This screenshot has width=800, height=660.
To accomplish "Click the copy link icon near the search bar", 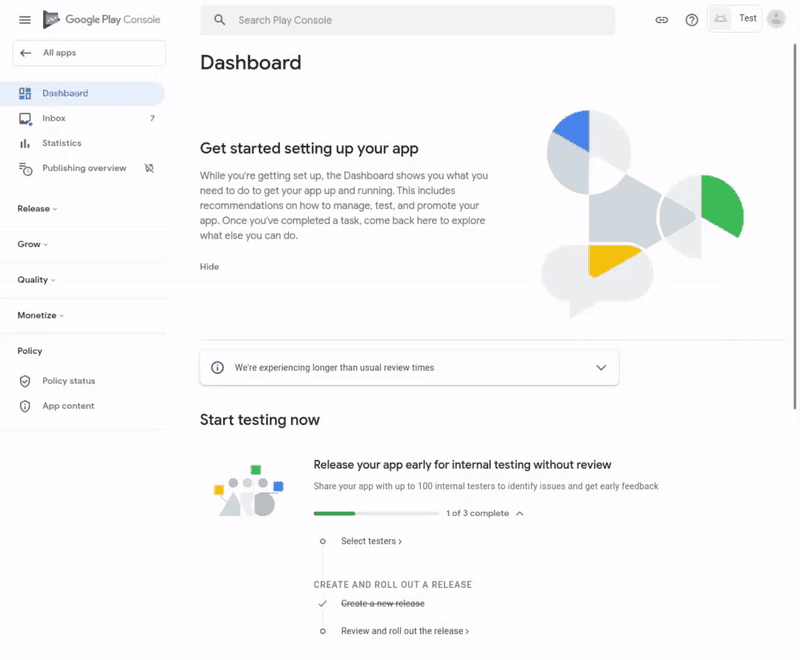I will 661,18.
